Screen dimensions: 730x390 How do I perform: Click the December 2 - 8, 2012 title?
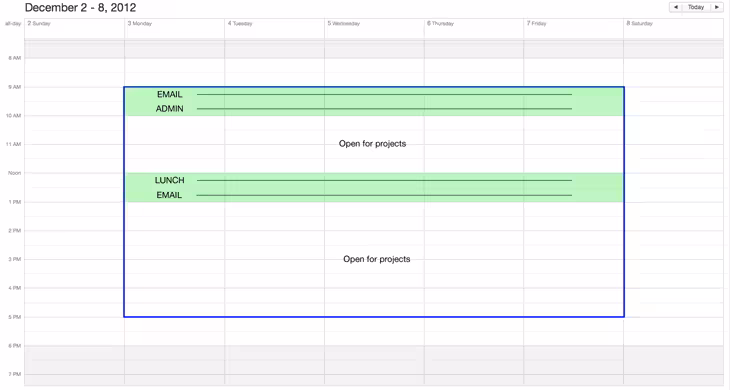81,7
